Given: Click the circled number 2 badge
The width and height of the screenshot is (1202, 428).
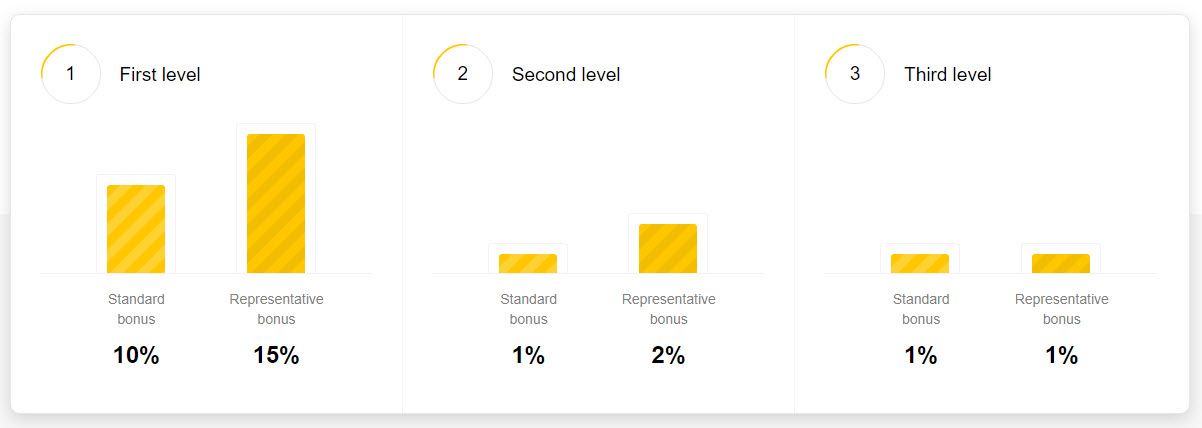Looking at the screenshot, I should tap(462, 74).
